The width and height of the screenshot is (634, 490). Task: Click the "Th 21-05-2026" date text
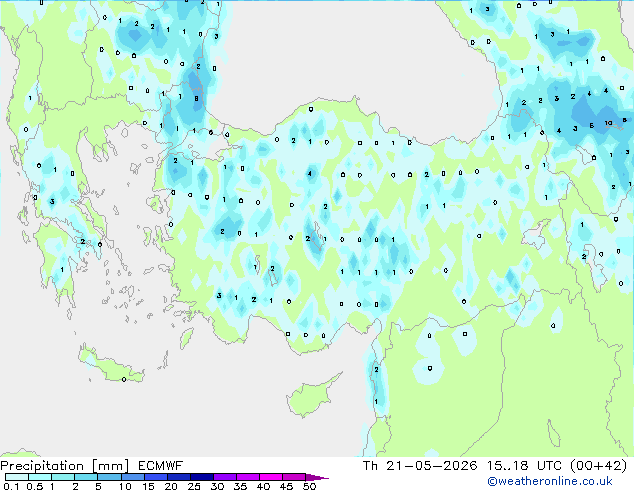(x=420, y=466)
